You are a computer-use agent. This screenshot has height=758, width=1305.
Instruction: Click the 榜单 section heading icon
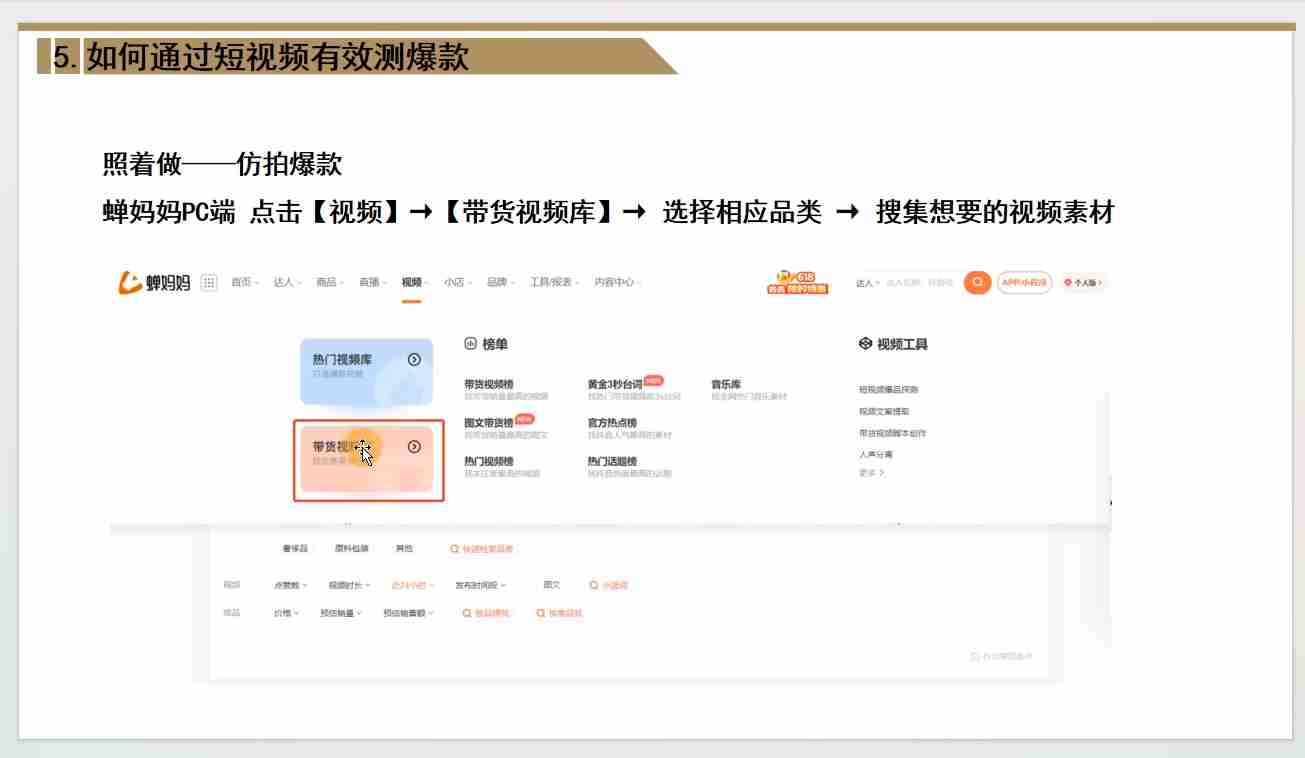pos(470,344)
